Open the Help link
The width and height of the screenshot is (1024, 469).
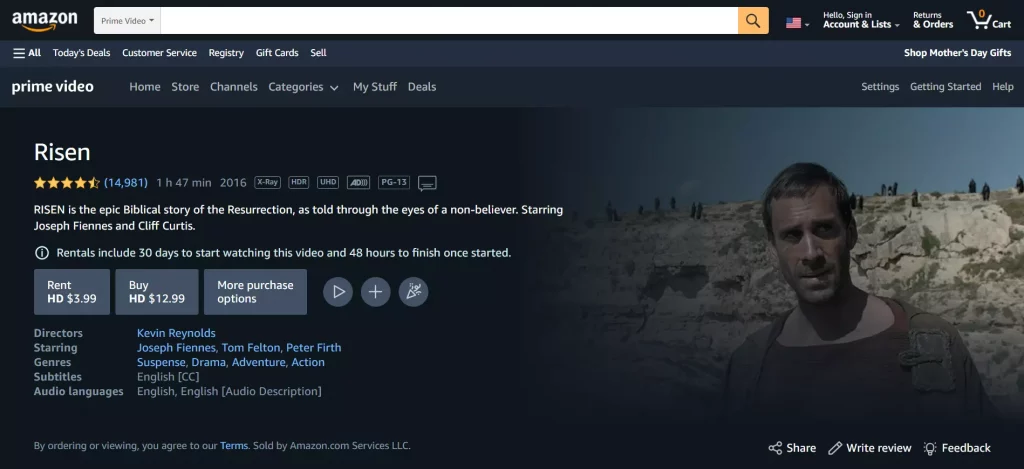[x=1003, y=87]
